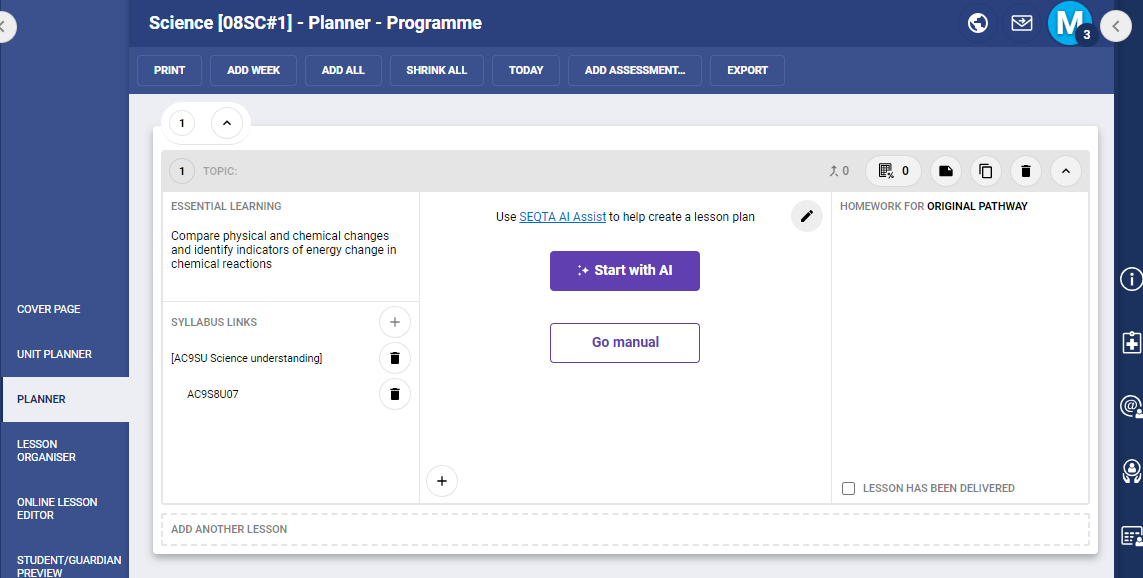The image size is (1143, 578).
Task: Collapse the topic with the header chevron
Action: [1066, 170]
